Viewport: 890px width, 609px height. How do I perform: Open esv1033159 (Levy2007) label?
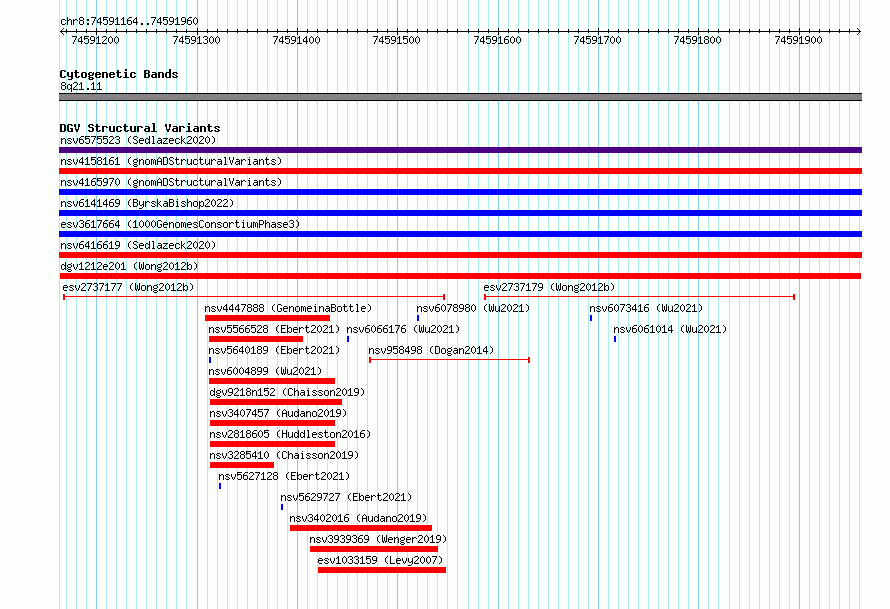(x=380, y=560)
